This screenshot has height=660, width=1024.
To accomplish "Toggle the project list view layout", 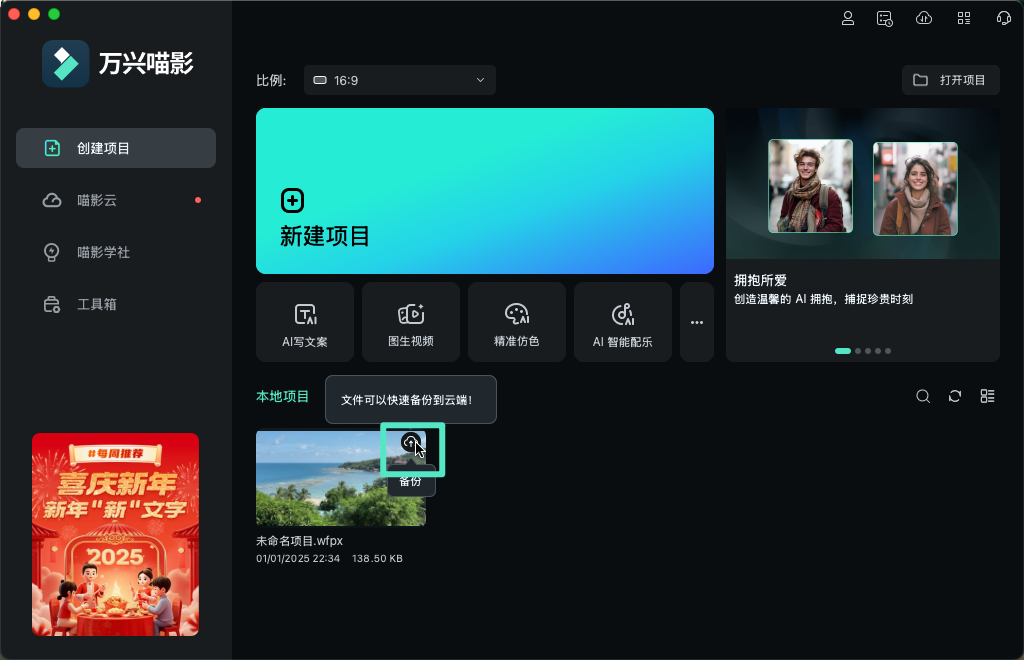I will 987,396.
